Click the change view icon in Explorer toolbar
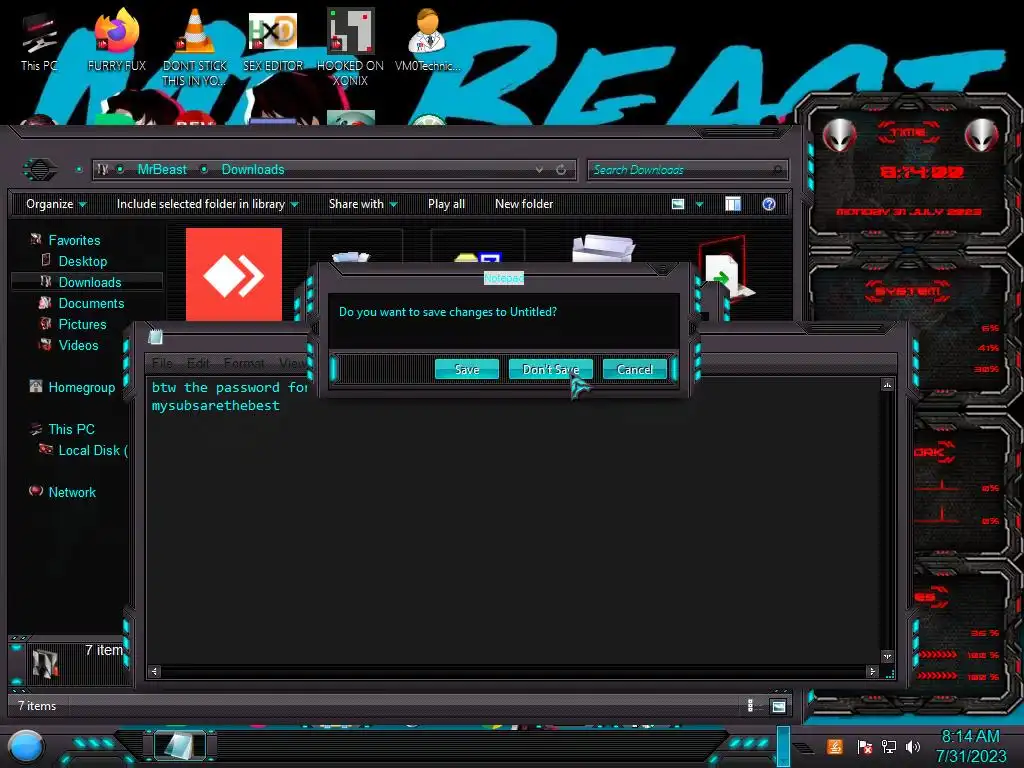The width and height of the screenshot is (1024, 768). [x=678, y=204]
